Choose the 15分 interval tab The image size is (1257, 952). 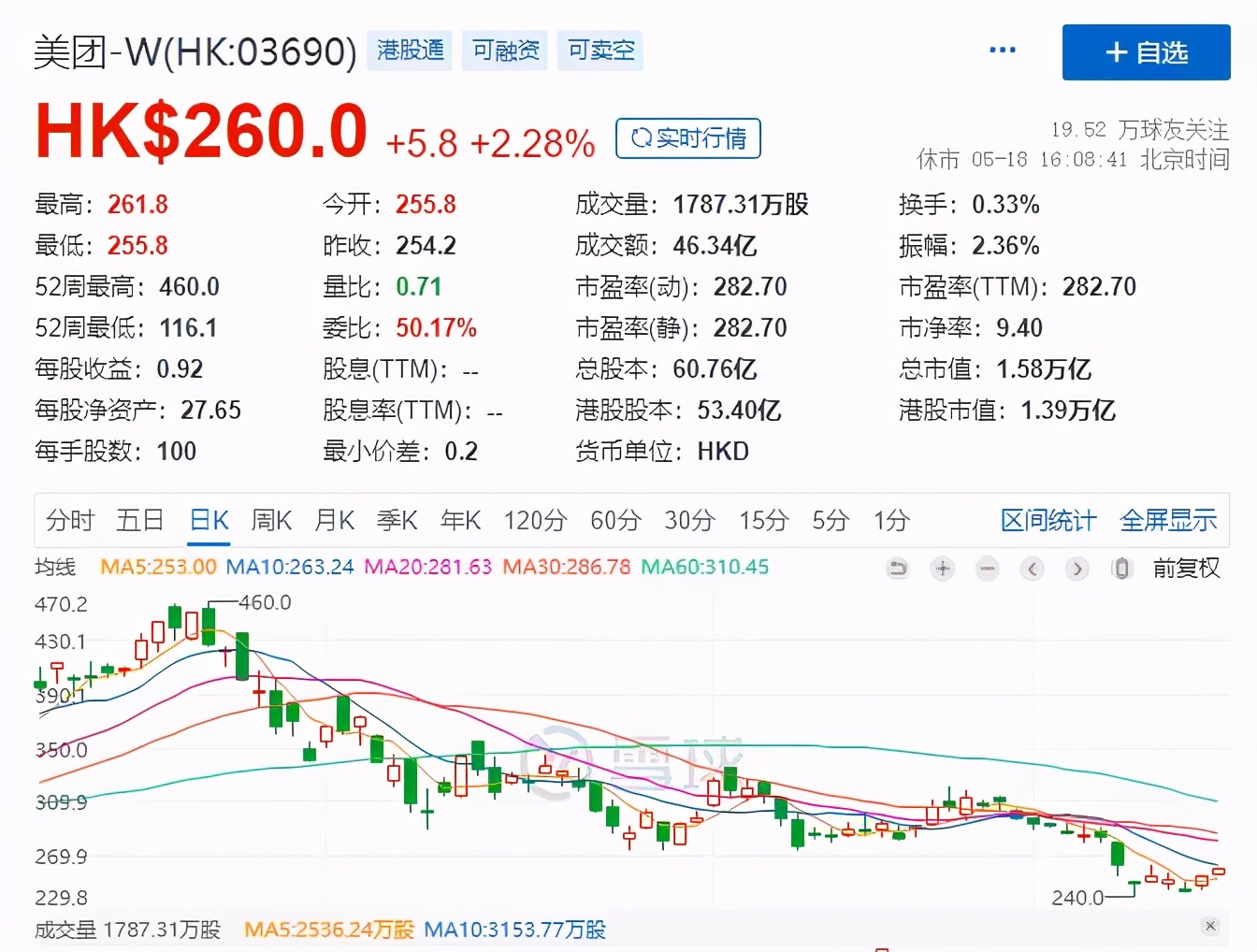[764, 520]
